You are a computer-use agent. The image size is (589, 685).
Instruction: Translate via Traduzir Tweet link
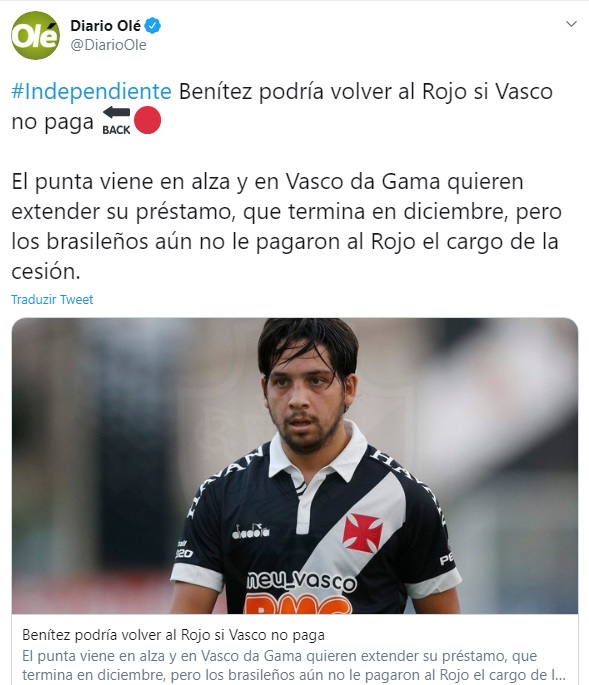(52, 300)
